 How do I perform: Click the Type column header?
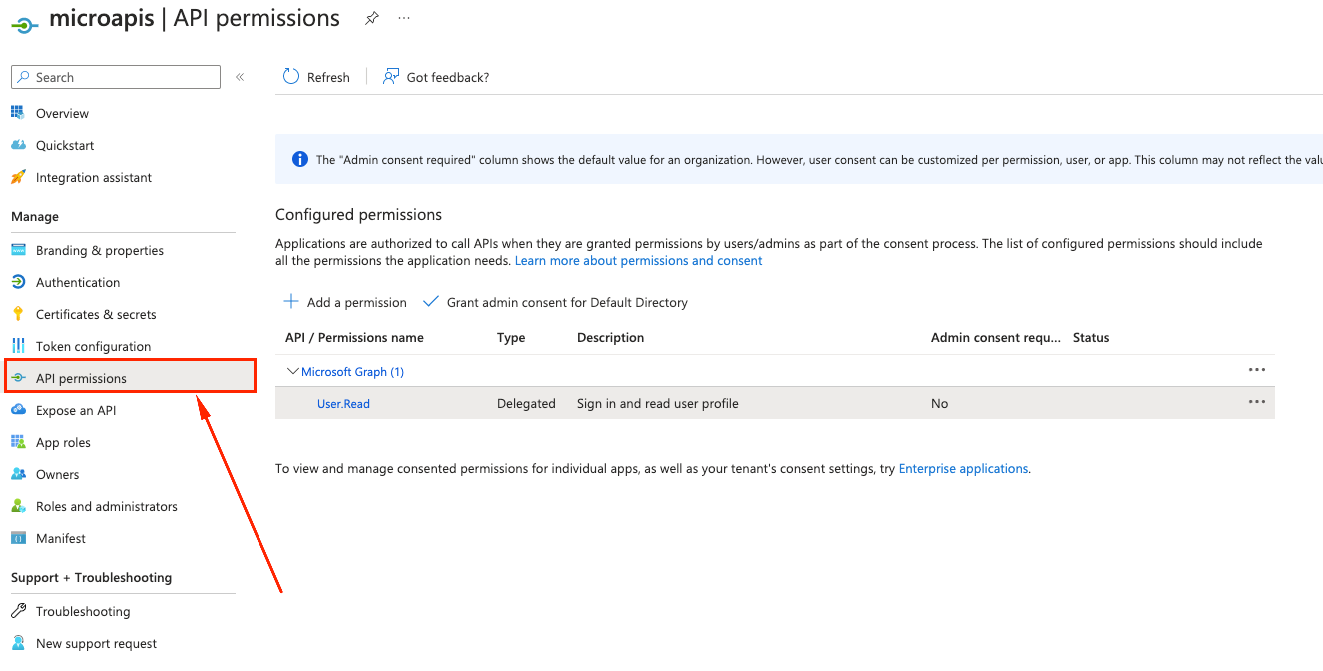coord(511,337)
